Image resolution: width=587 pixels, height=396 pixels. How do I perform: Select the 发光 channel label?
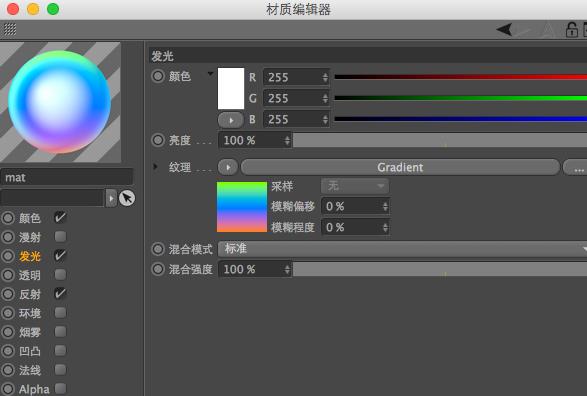tap(30, 256)
